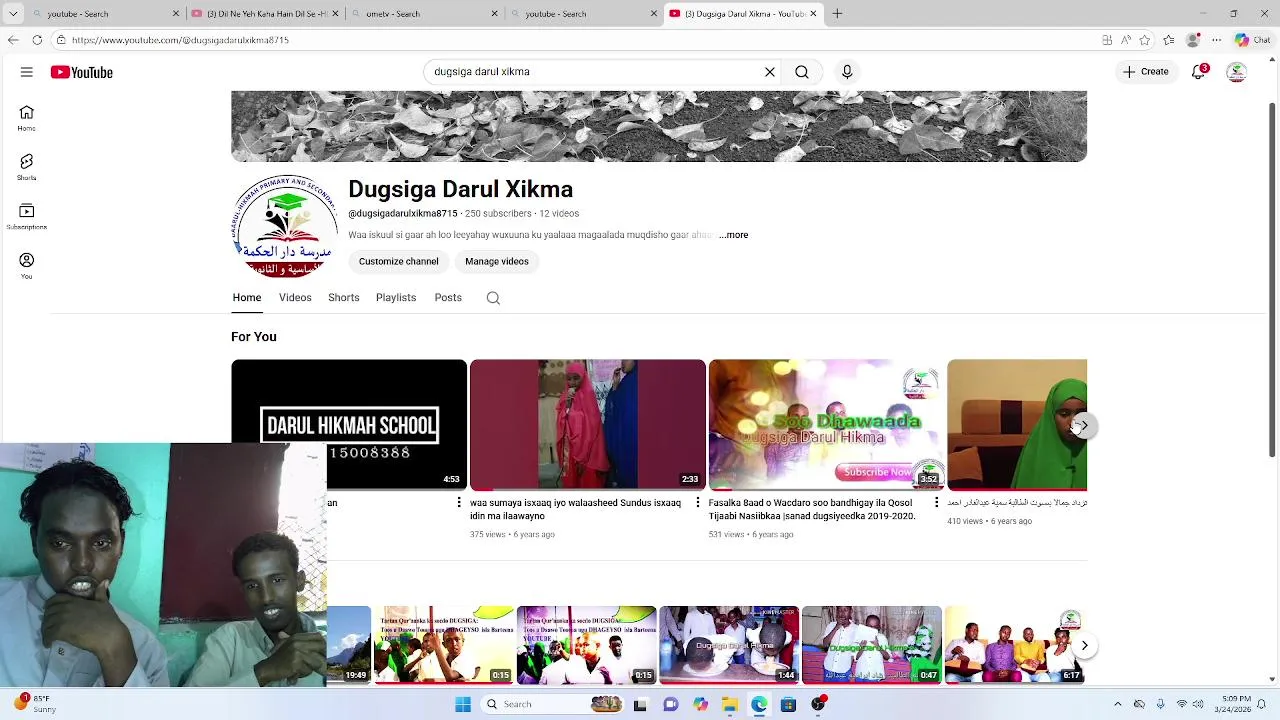Show hidden system tray icons
The height and width of the screenshot is (720, 1280).
[x=1118, y=704]
